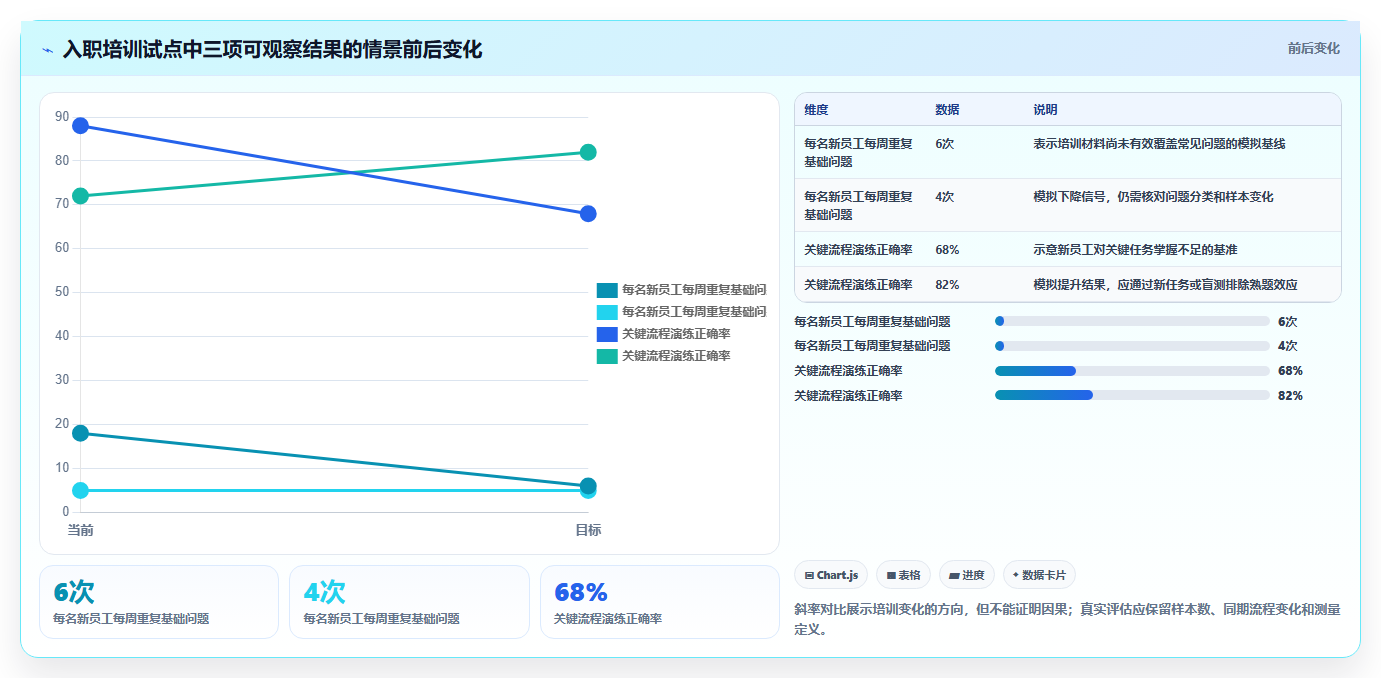The width and height of the screenshot is (1381, 678).
Task: Click the 目标 x-axis label
Action: click(588, 530)
